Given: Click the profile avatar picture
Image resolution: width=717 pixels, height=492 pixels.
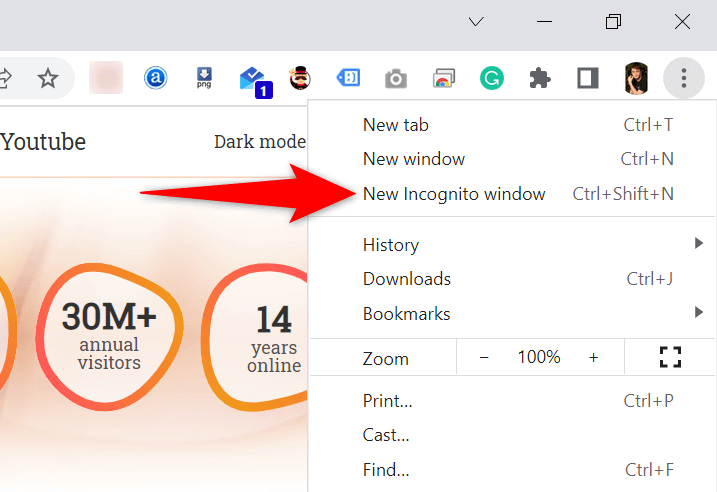Looking at the screenshot, I should click(x=636, y=78).
